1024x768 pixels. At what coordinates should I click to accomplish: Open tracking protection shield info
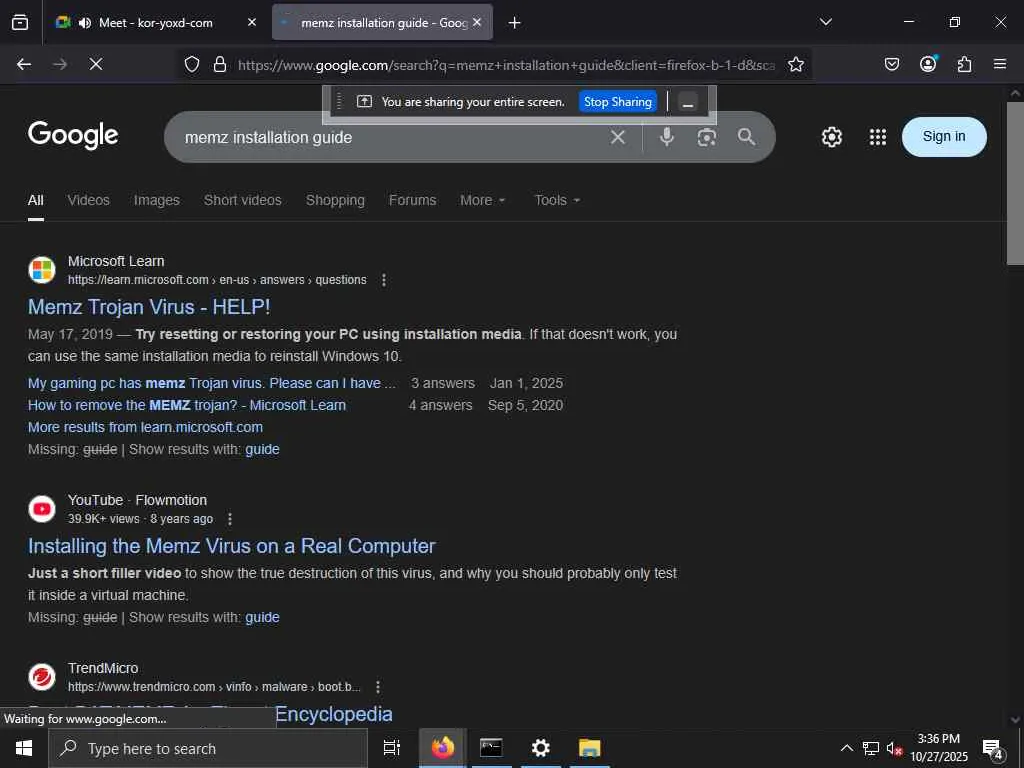click(x=191, y=64)
